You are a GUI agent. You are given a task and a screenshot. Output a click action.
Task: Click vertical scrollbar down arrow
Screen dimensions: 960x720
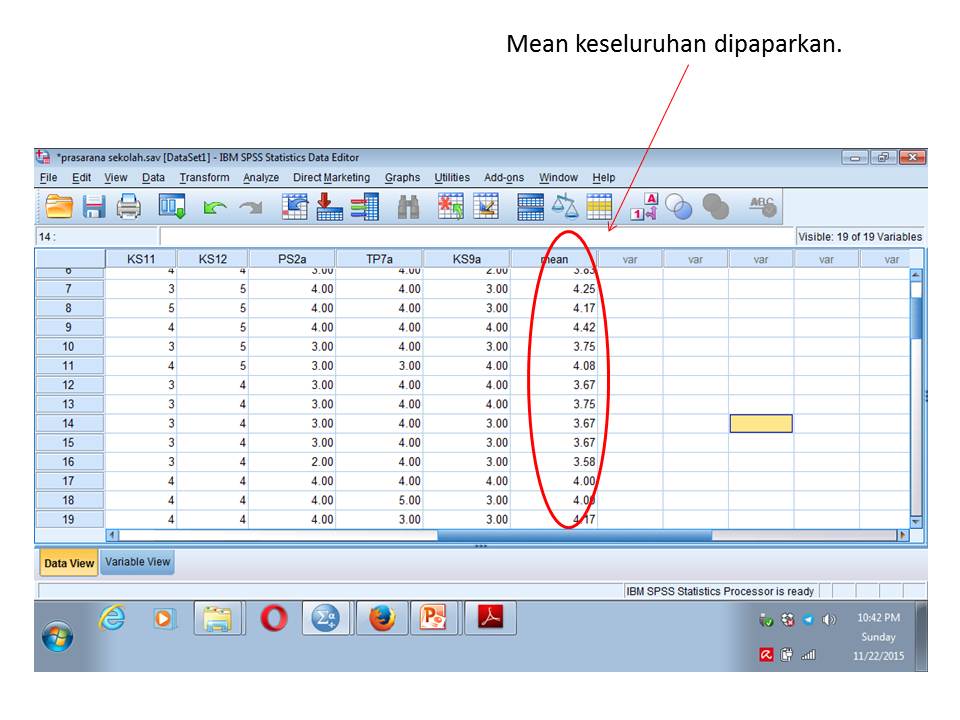coord(916,522)
